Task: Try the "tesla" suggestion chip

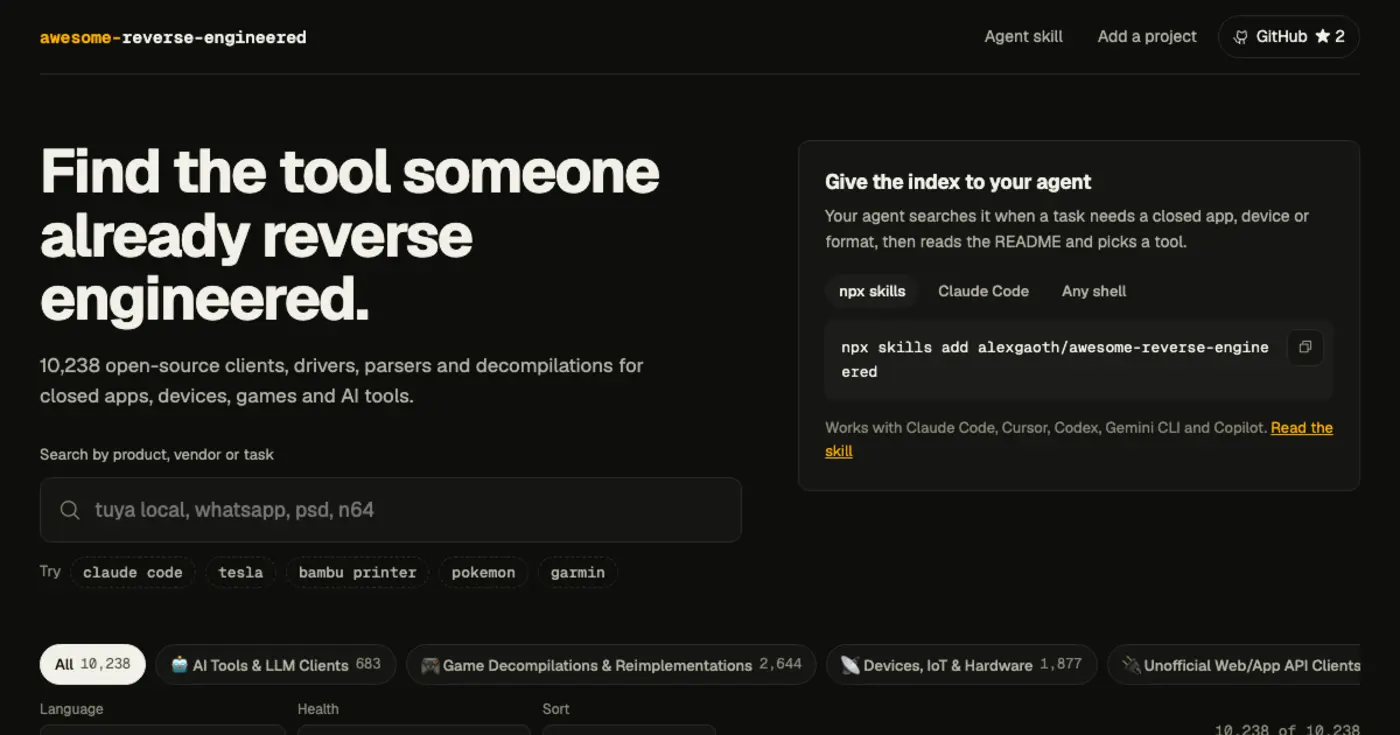Action: click(x=241, y=573)
